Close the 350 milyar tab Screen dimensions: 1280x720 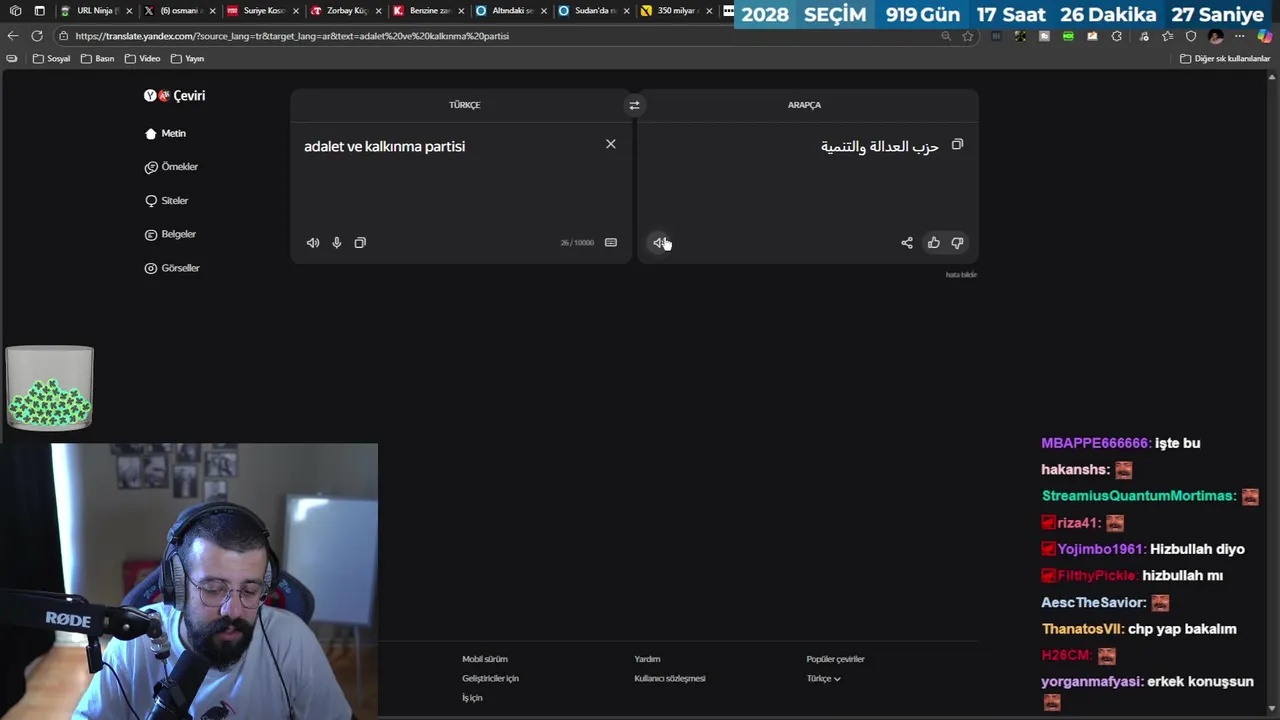tap(709, 11)
